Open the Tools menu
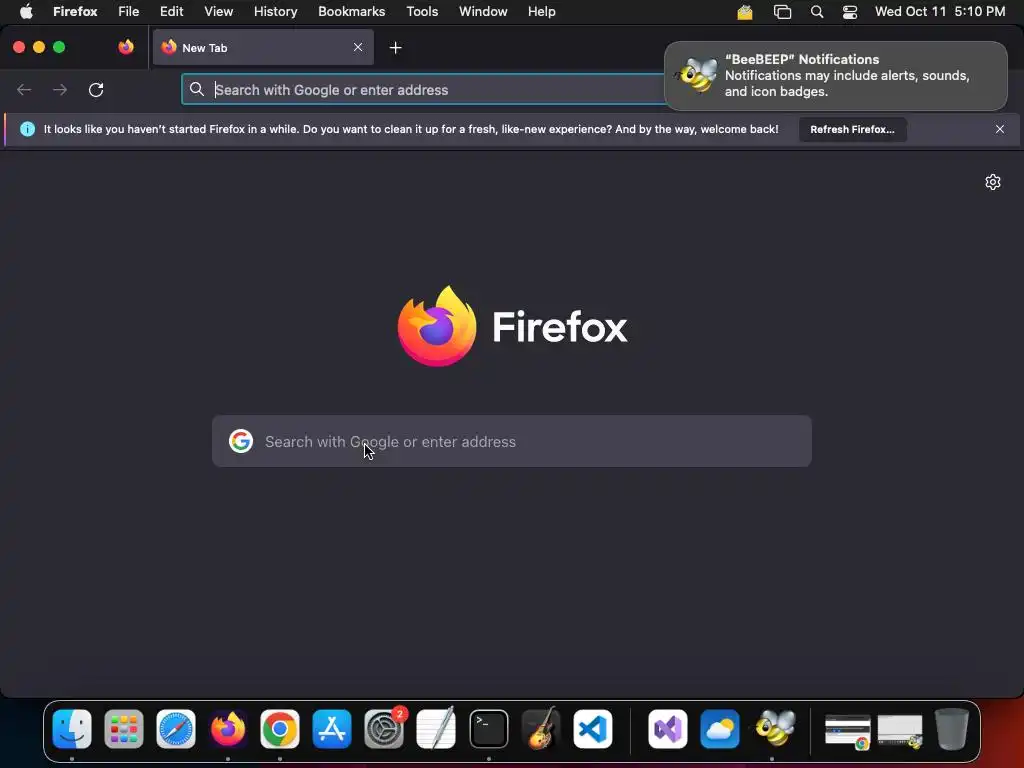Image resolution: width=1024 pixels, height=768 pixels. (422, 11)
